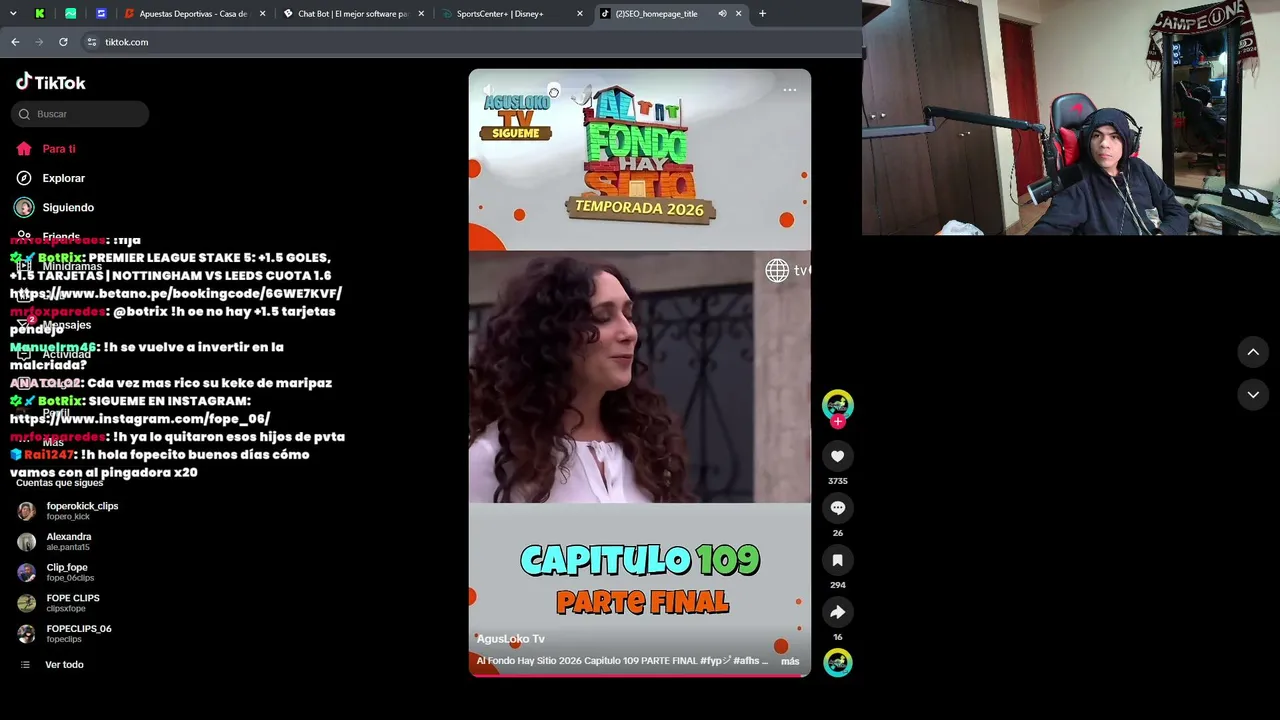Select the SEO_homepage_title TikTok tab

(670, 14)
